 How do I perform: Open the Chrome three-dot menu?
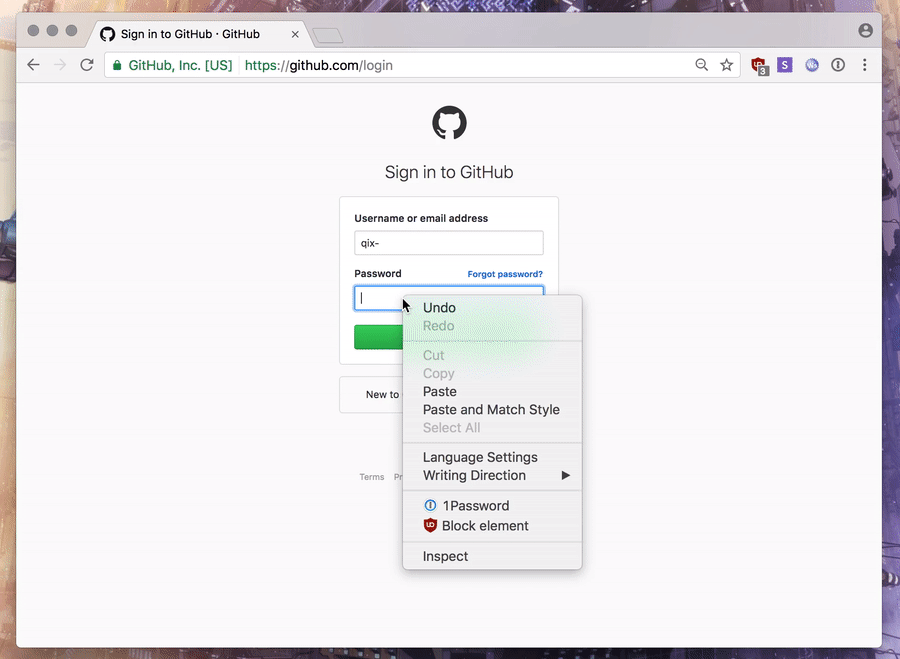coord(864,65)
